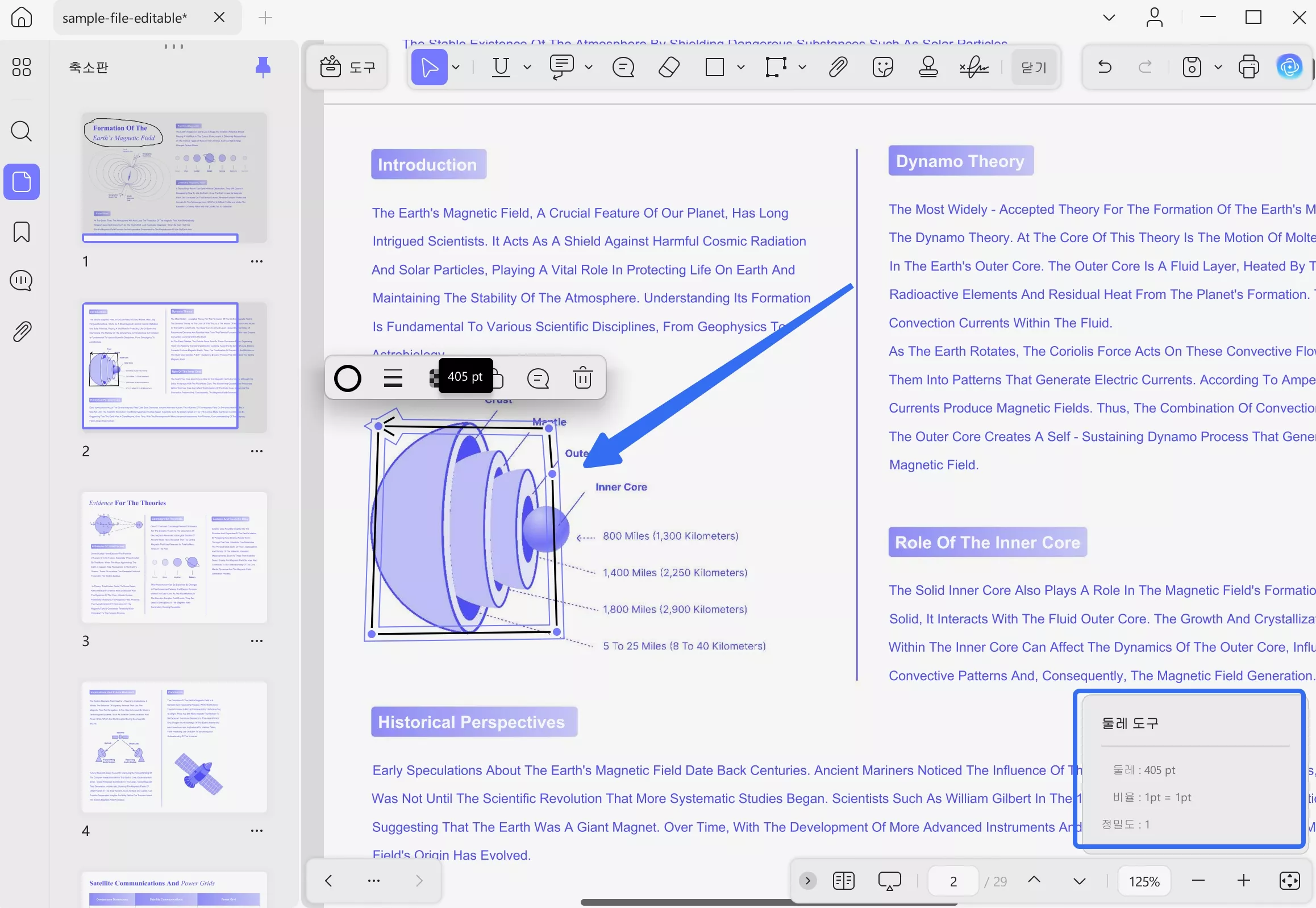Open more options for page 1 thumbnail
The width and height of the screenshot is (1316, 908).
(x=257, y=261)
